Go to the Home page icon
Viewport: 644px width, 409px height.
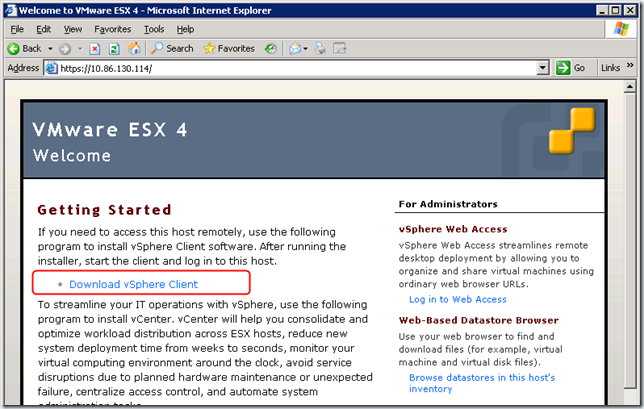tap(134, 49)
